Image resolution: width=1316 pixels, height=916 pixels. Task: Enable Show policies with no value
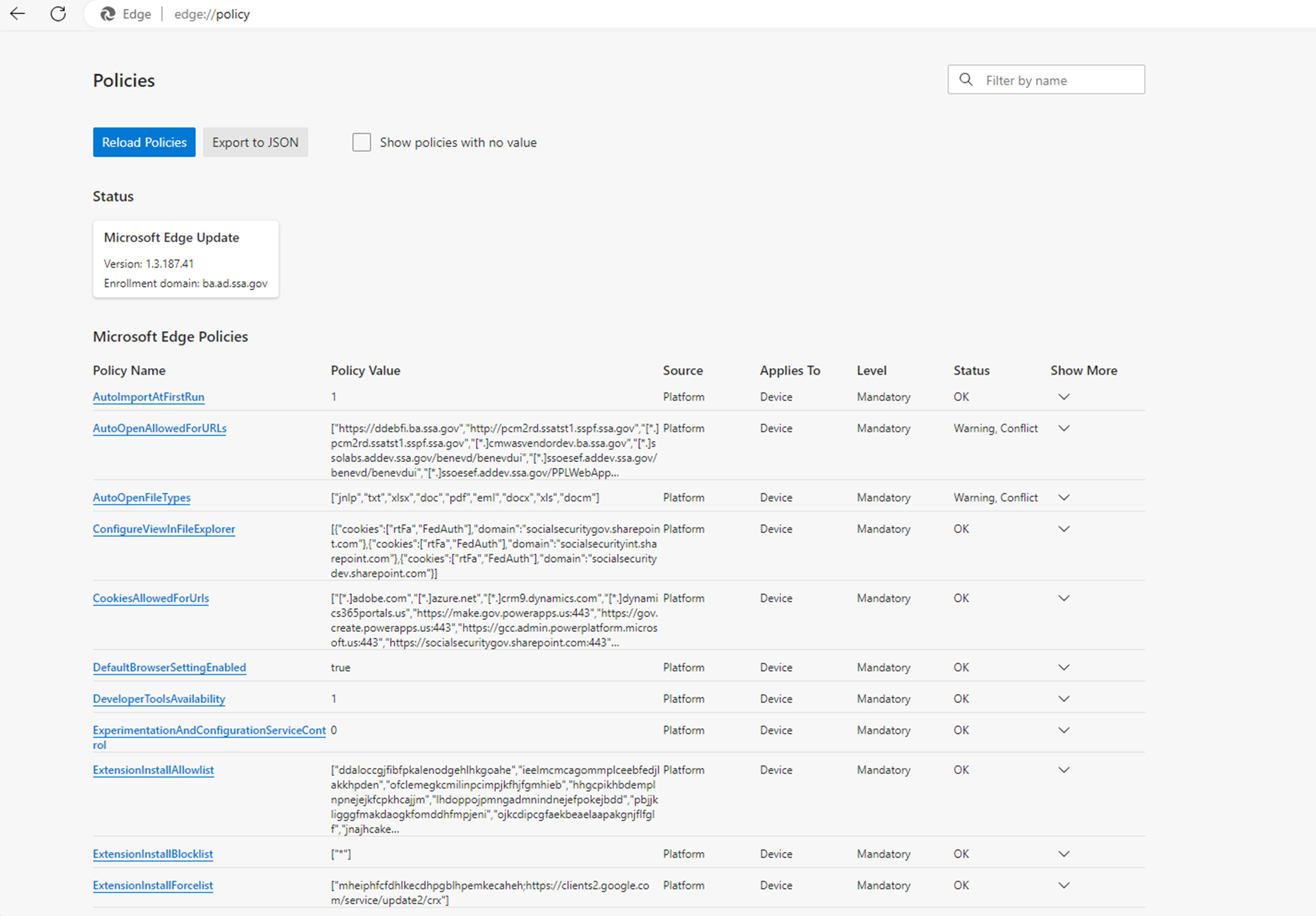[x=361, y=142]
